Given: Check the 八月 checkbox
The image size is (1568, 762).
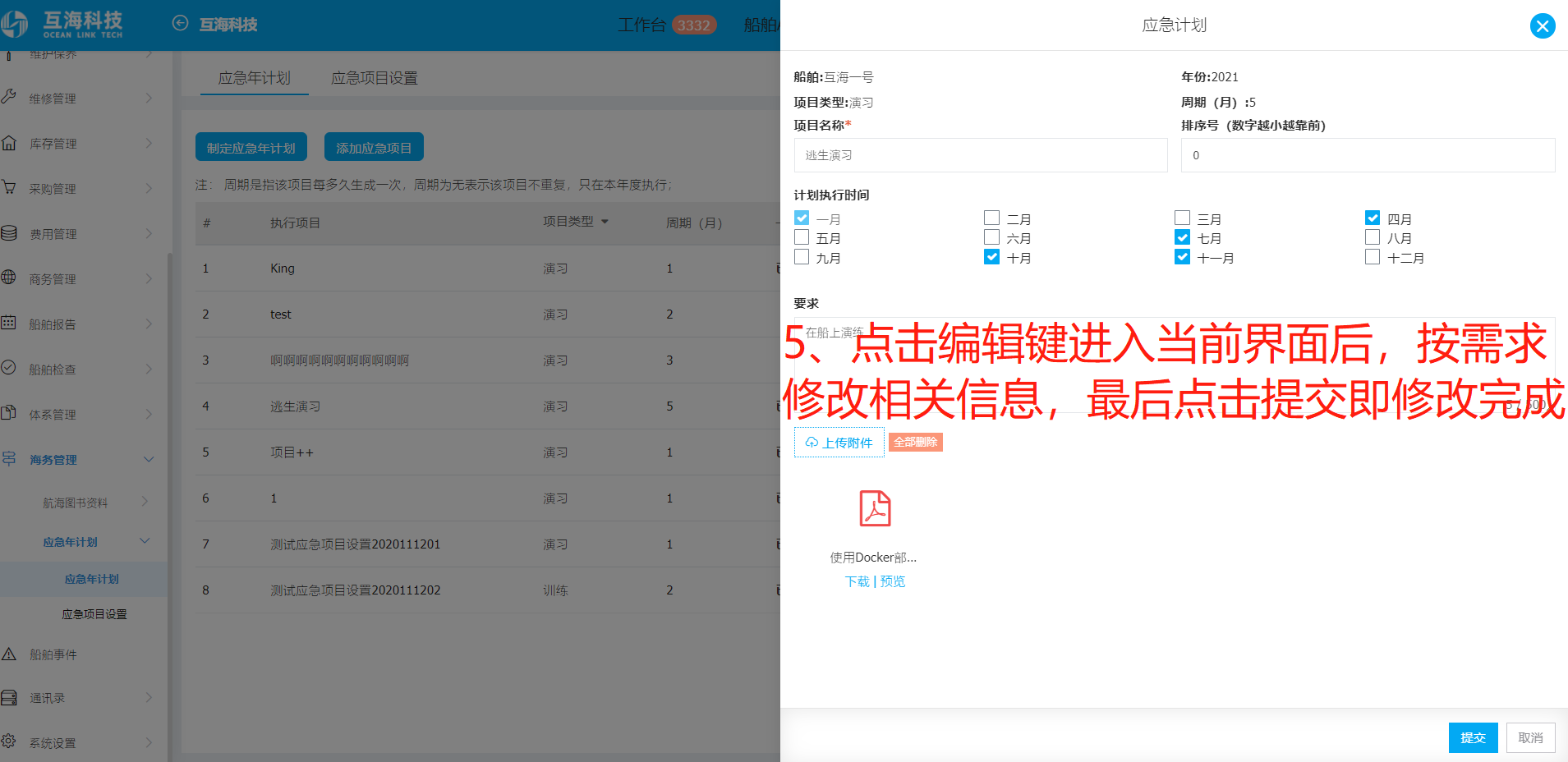Looking at the screenshot, I should pos(1373,237).
